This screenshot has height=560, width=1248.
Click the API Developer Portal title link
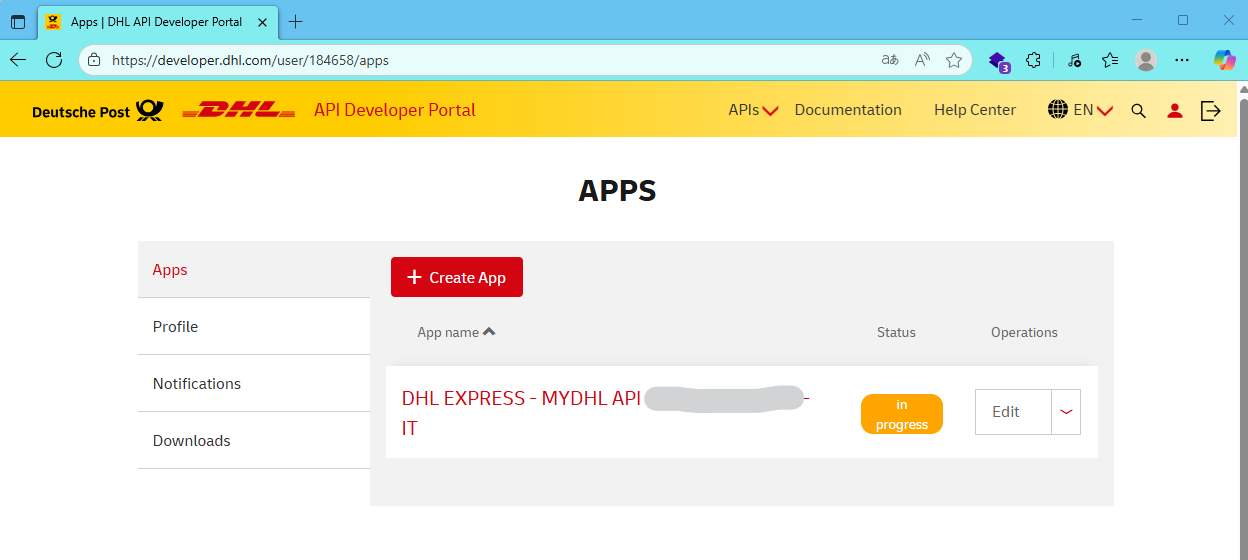pyautogui.click(x=395, y=110)
